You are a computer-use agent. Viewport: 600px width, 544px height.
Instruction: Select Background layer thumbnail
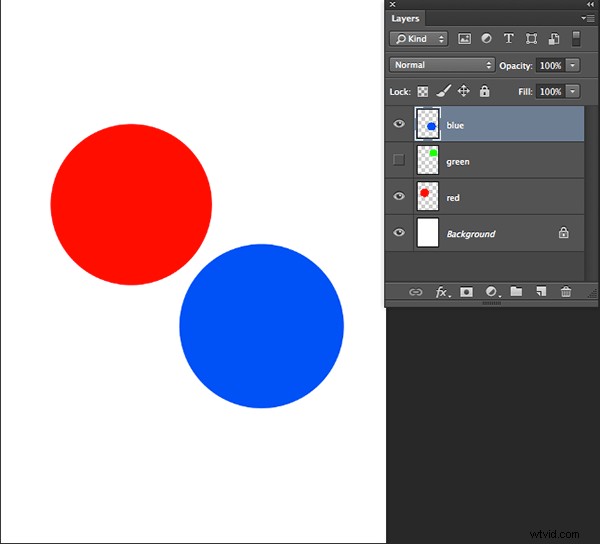427,233
